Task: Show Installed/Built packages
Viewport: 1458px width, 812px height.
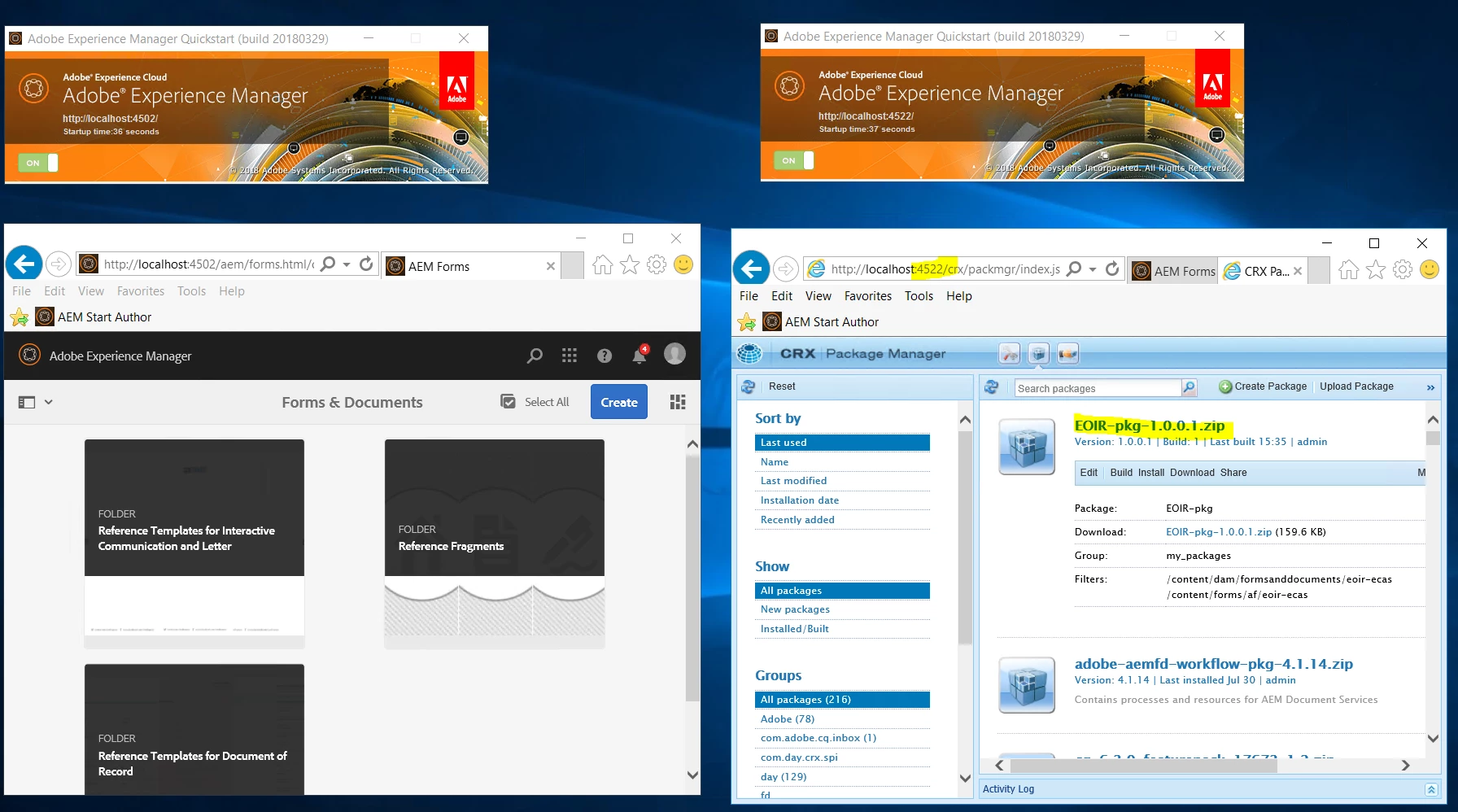Action: pyautogui.click(x=842, y=629)
